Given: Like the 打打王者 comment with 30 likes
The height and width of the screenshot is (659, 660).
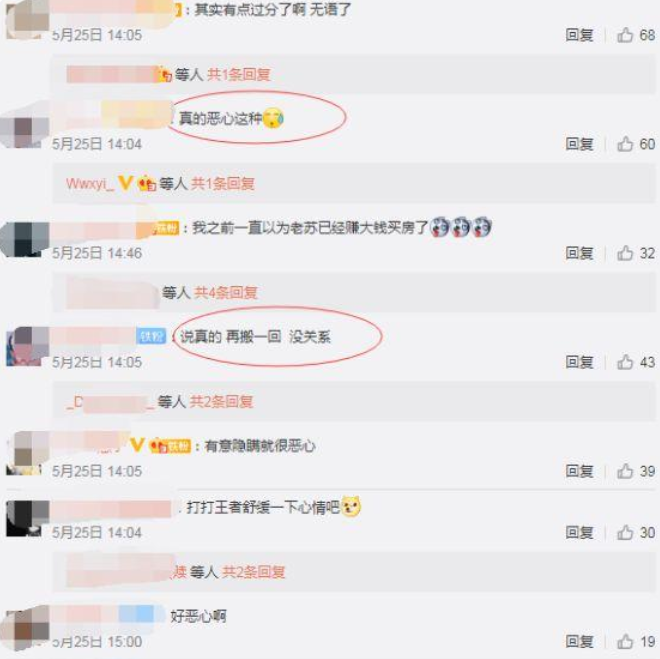Looking at the screenshot, I should tap(625, 532).
